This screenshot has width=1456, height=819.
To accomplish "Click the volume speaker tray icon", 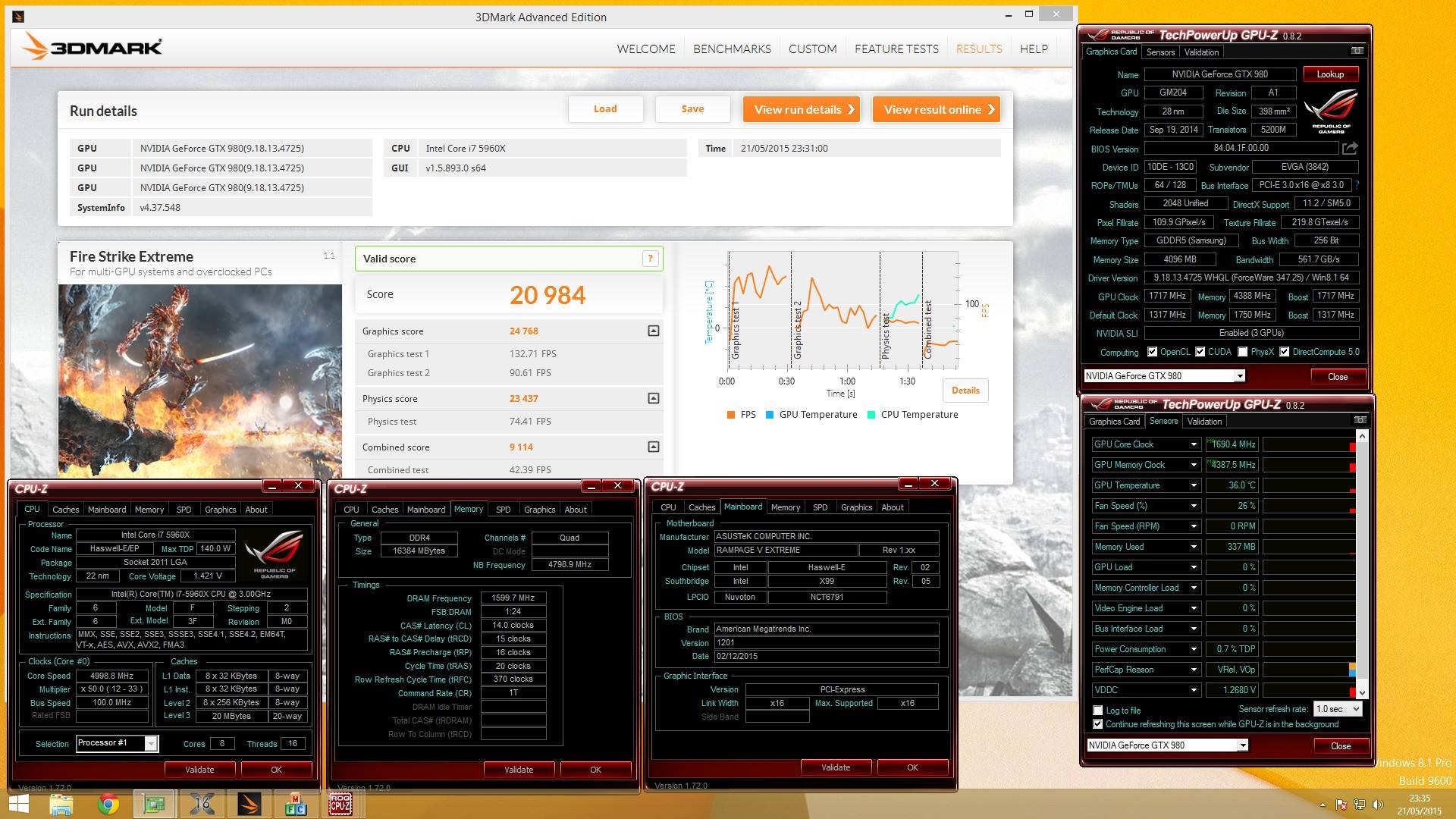I will click(1378, 805).
